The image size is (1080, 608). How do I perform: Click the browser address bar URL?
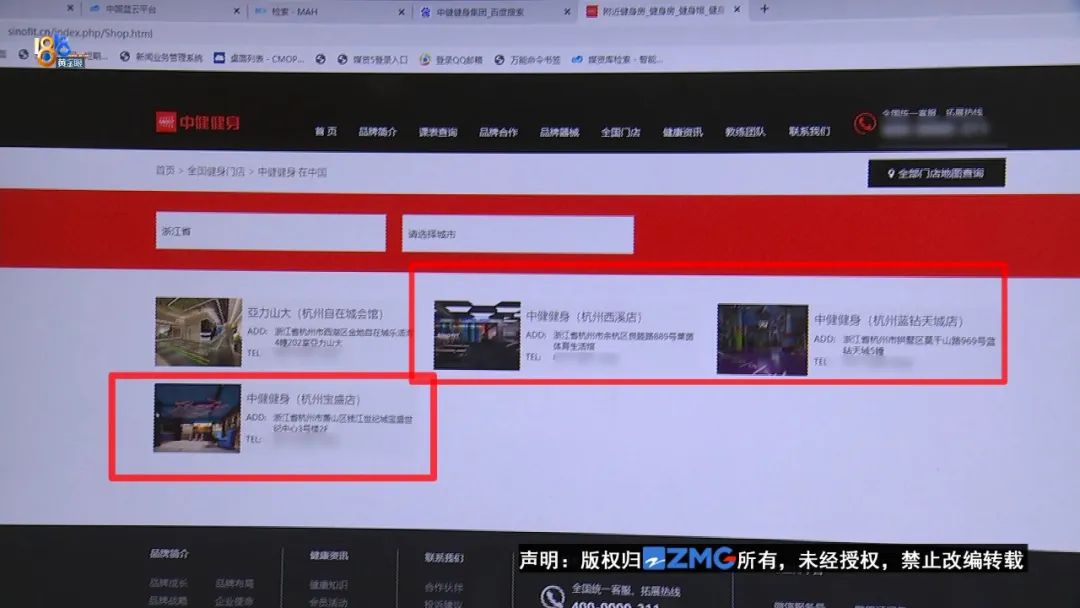80,32
